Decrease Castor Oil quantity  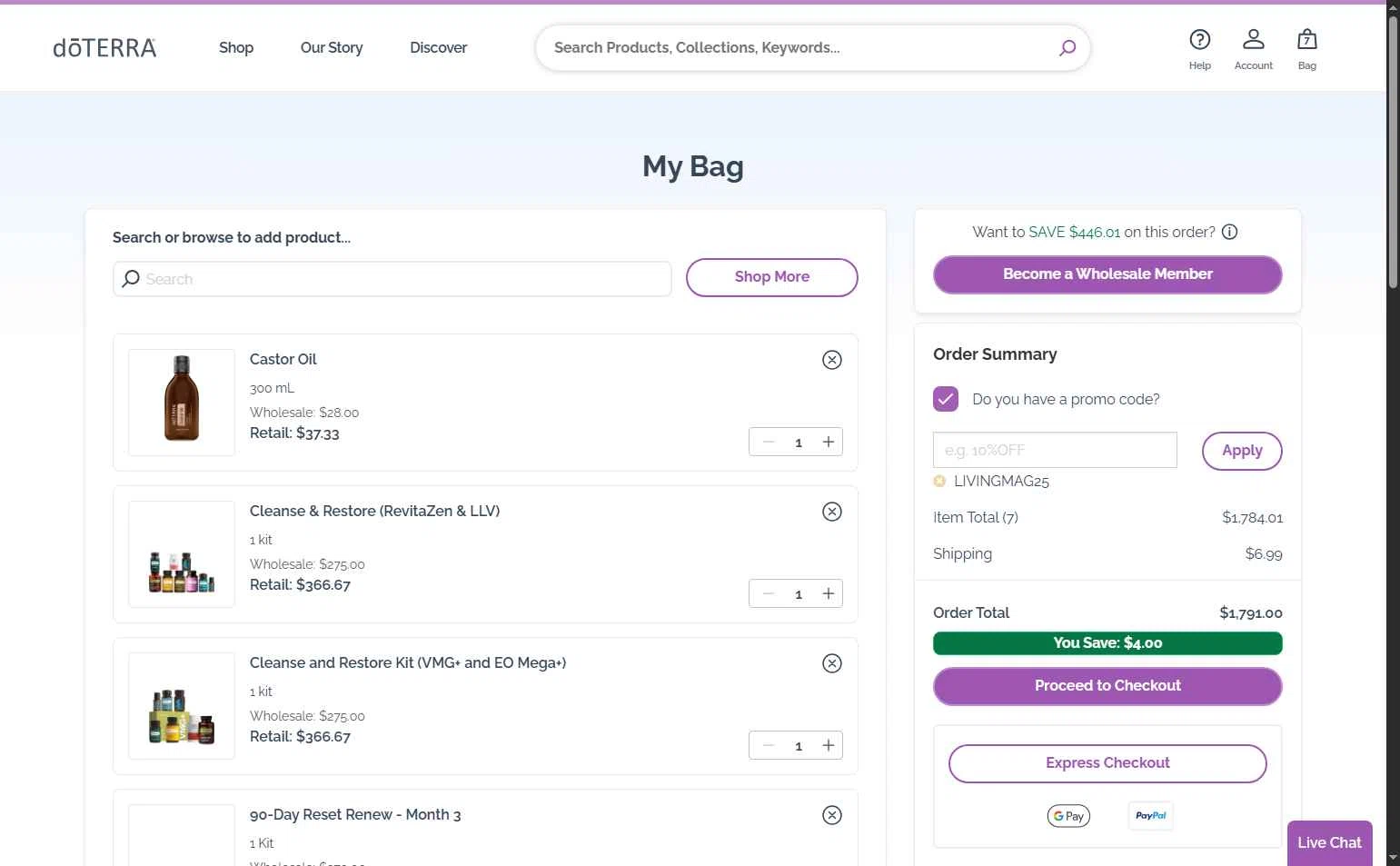[769, 442]
